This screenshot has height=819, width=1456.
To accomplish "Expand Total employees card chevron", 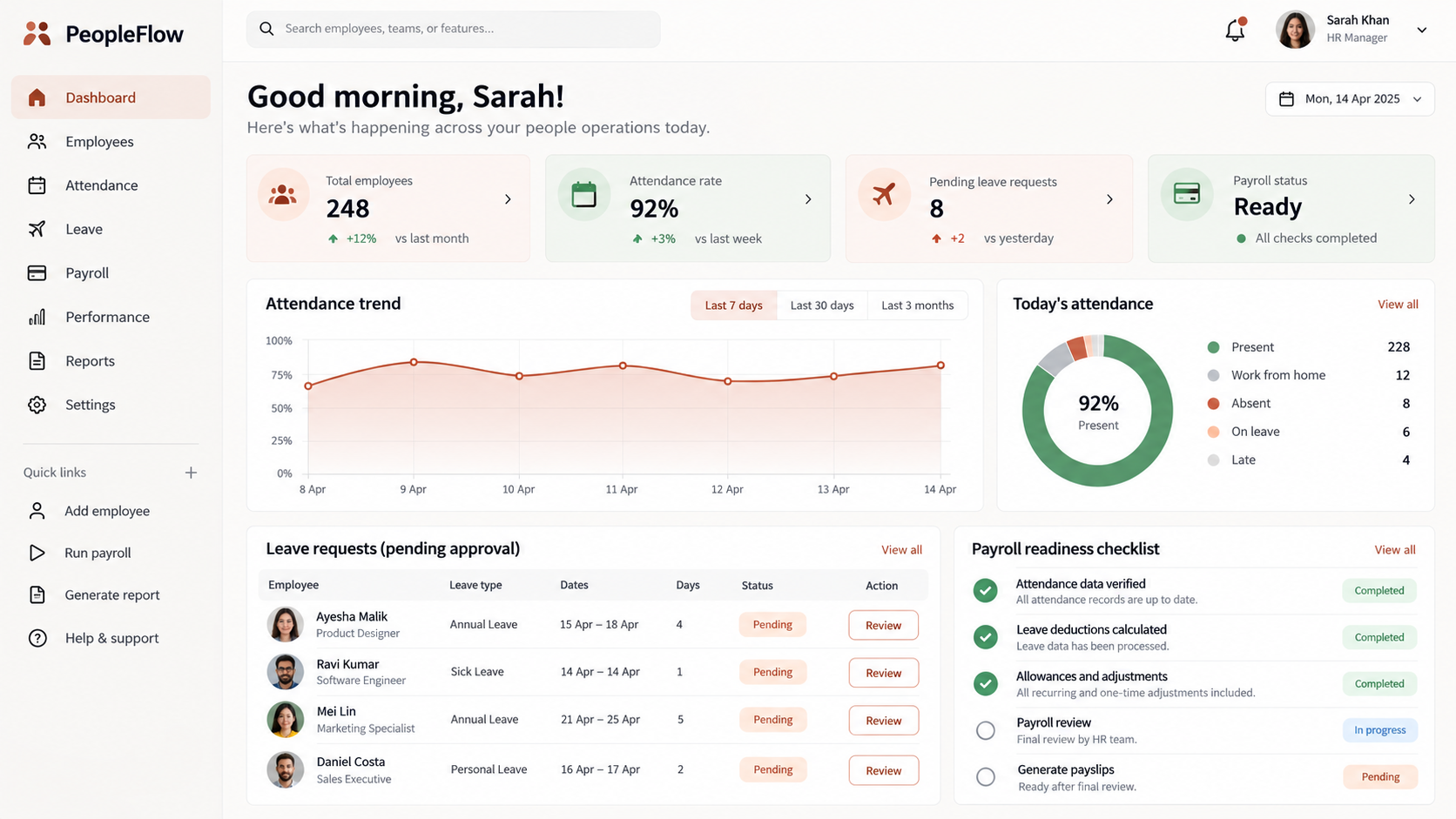I will [508, 199].
